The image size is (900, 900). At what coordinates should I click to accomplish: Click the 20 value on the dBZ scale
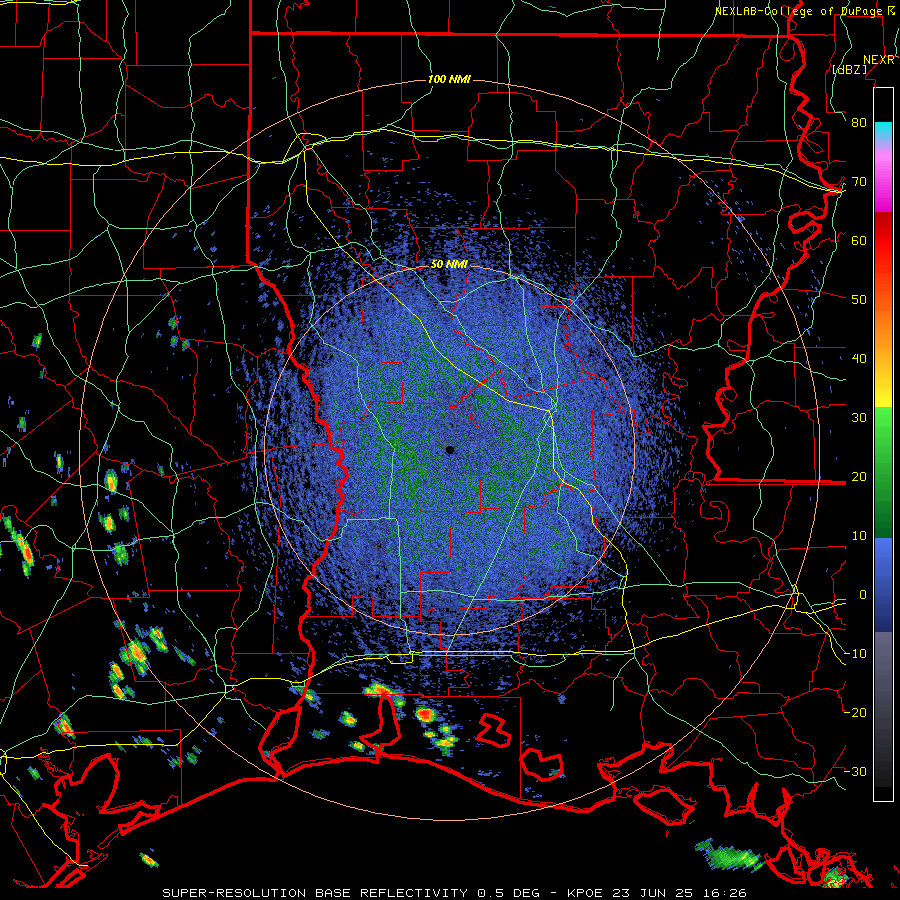point(859,476)
